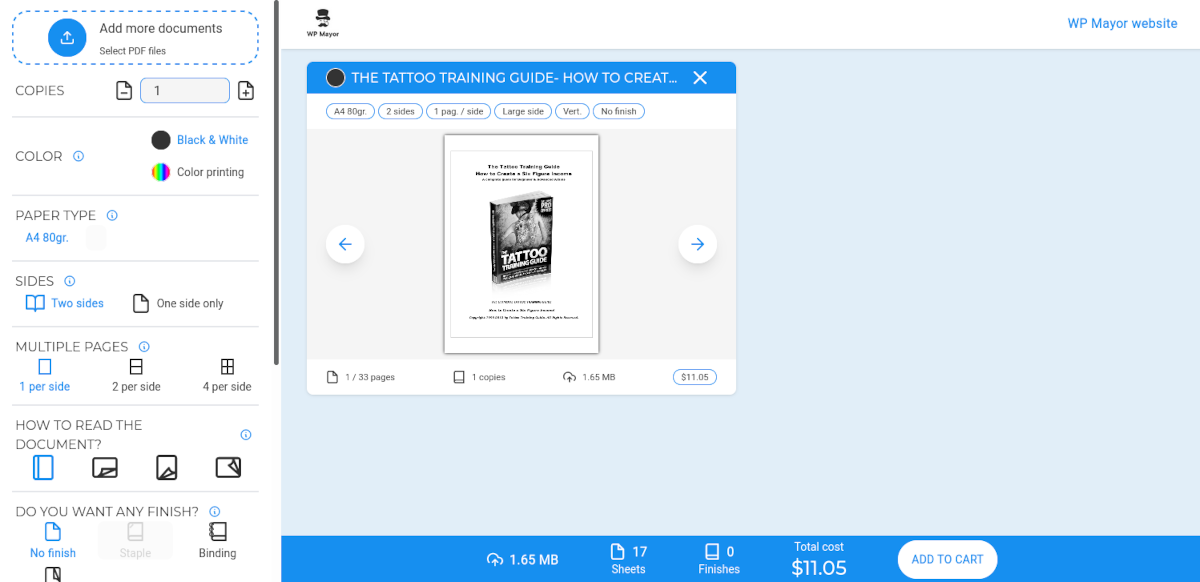Open the PAPER TYPE info icon
Screen dimensions: 1200x582
[x=112, y=215]
